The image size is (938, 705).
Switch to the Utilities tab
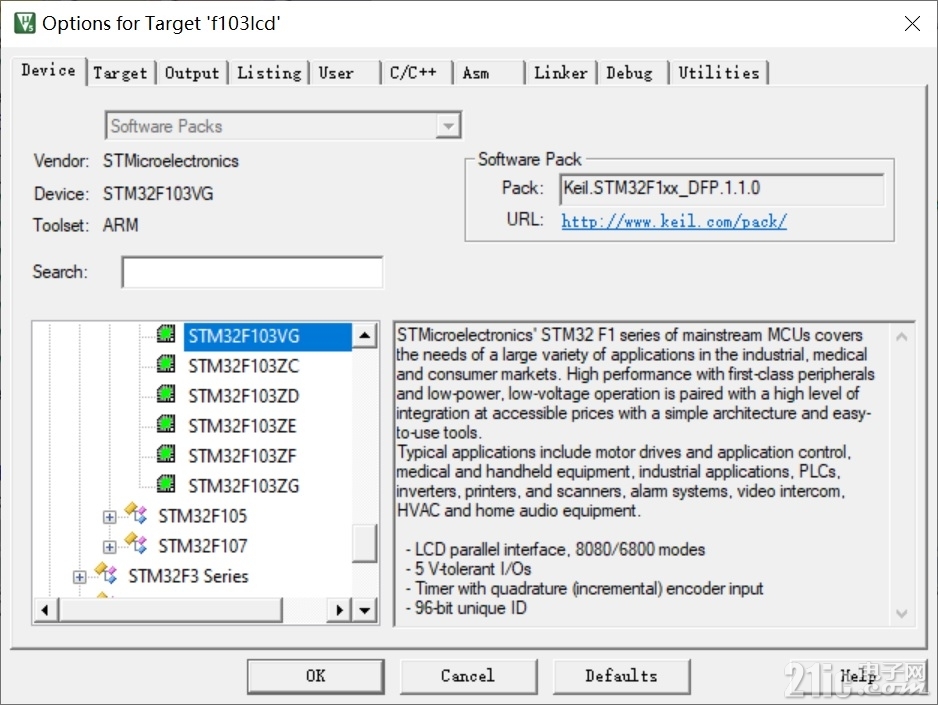[x=719, y=73]
